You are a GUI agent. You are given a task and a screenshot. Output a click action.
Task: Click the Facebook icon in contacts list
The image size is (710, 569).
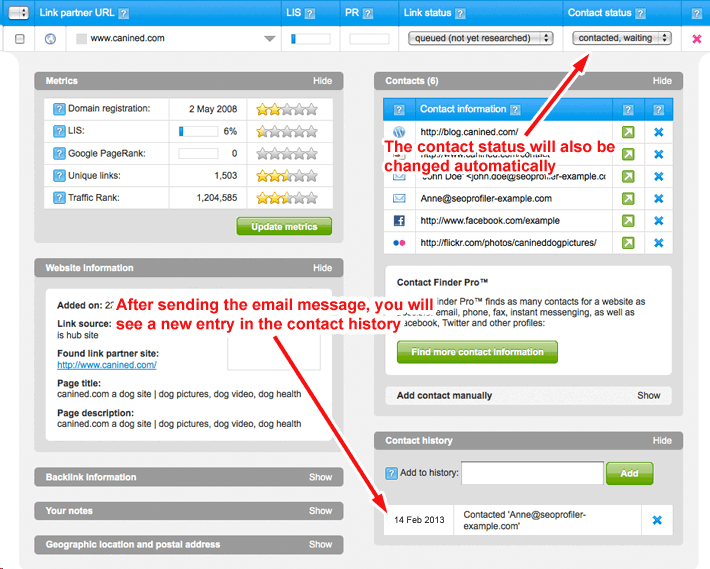tap(399, 221)
